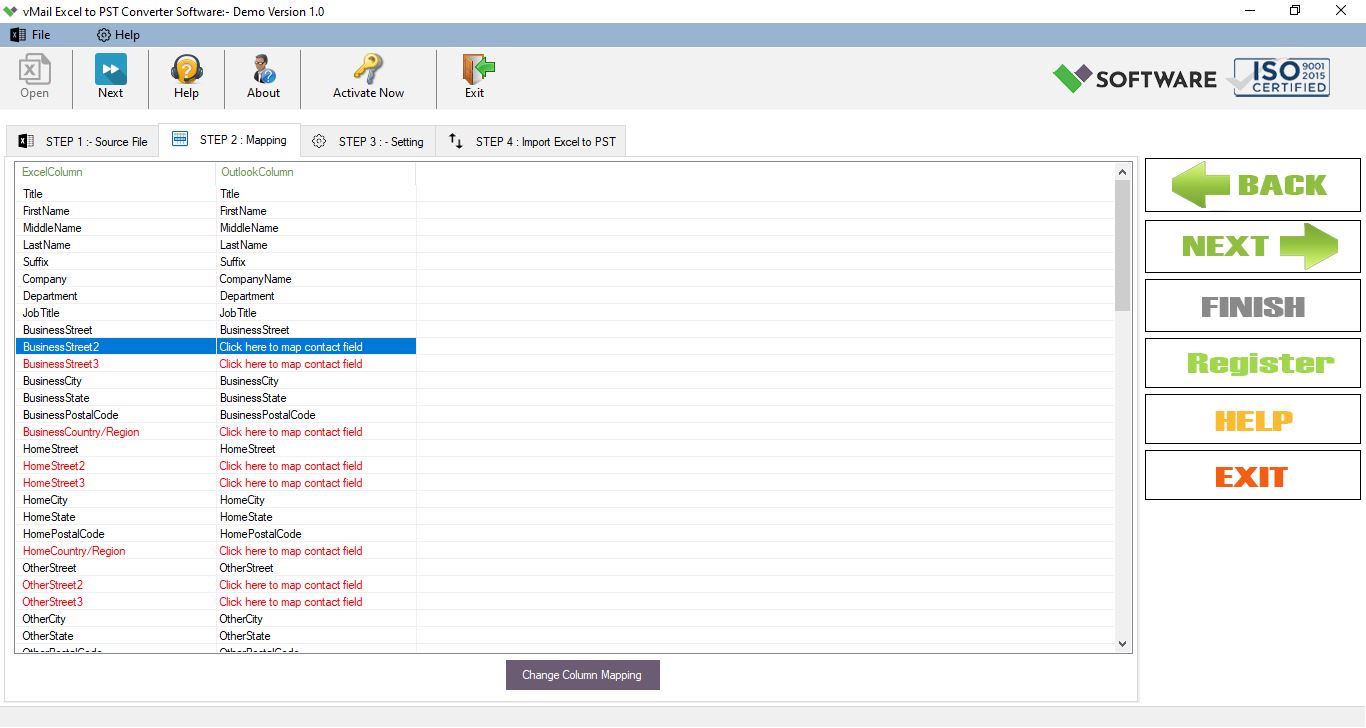Click the Register button
The width and height of the screenshot is (1366, 728).
(x=1252, y=363)
